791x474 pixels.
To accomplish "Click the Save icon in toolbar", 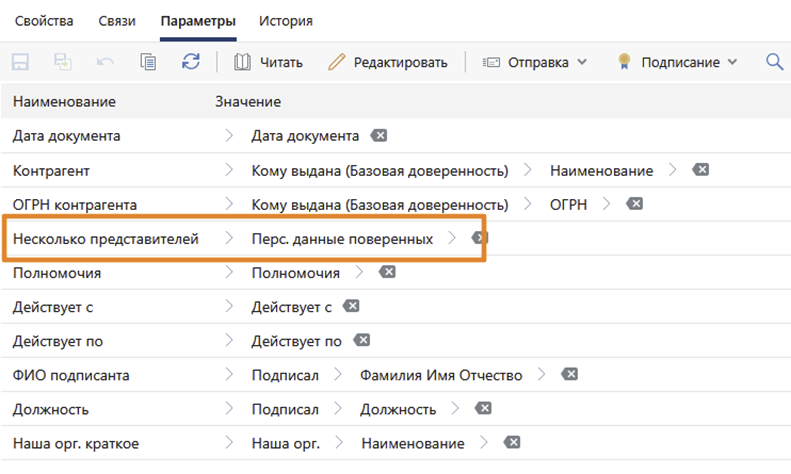I will [20, 62].
